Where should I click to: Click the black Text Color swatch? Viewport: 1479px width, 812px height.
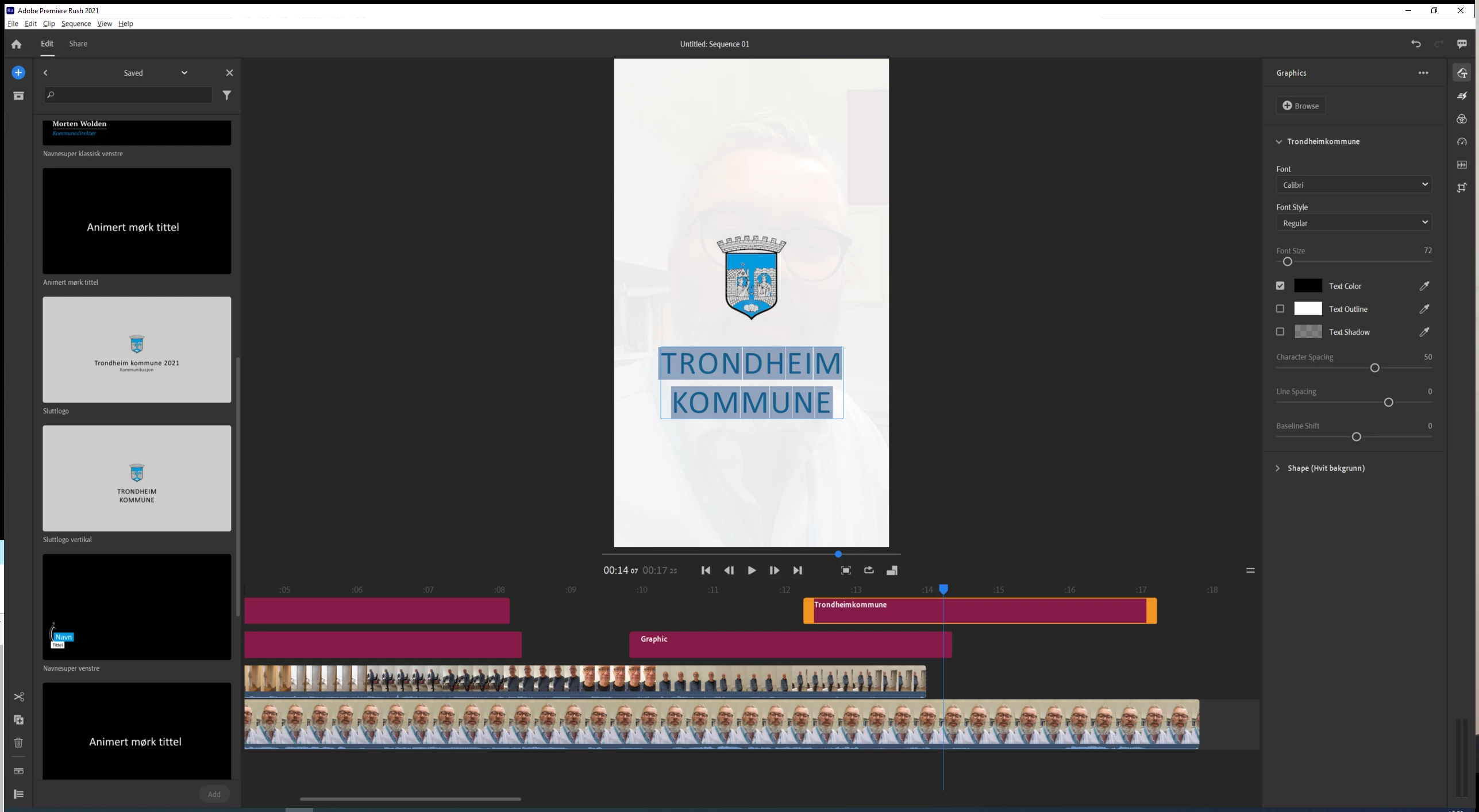point(1308,286)
